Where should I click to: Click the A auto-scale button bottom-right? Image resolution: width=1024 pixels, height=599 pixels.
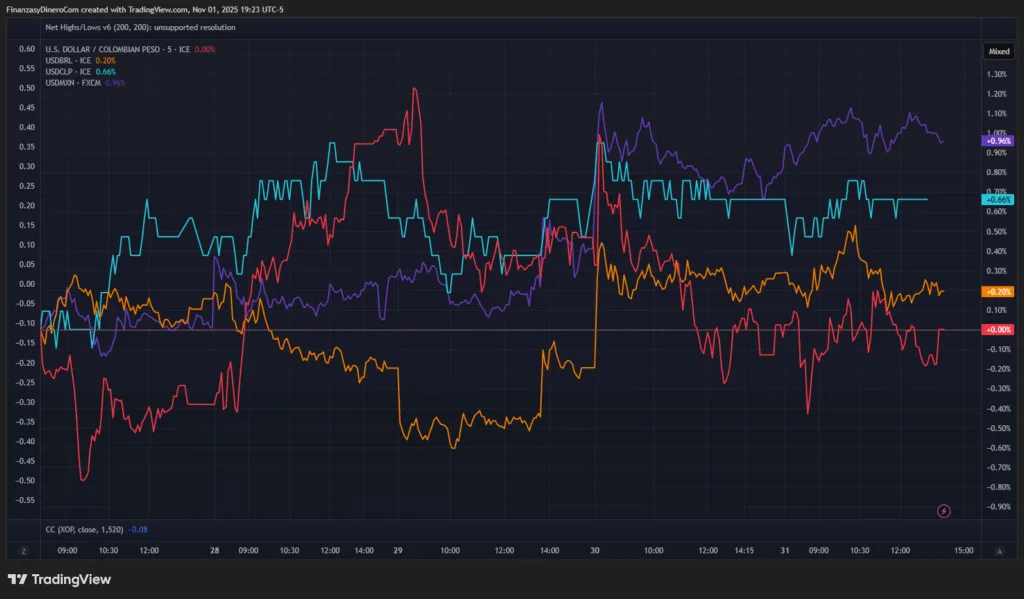pos(998,550)
